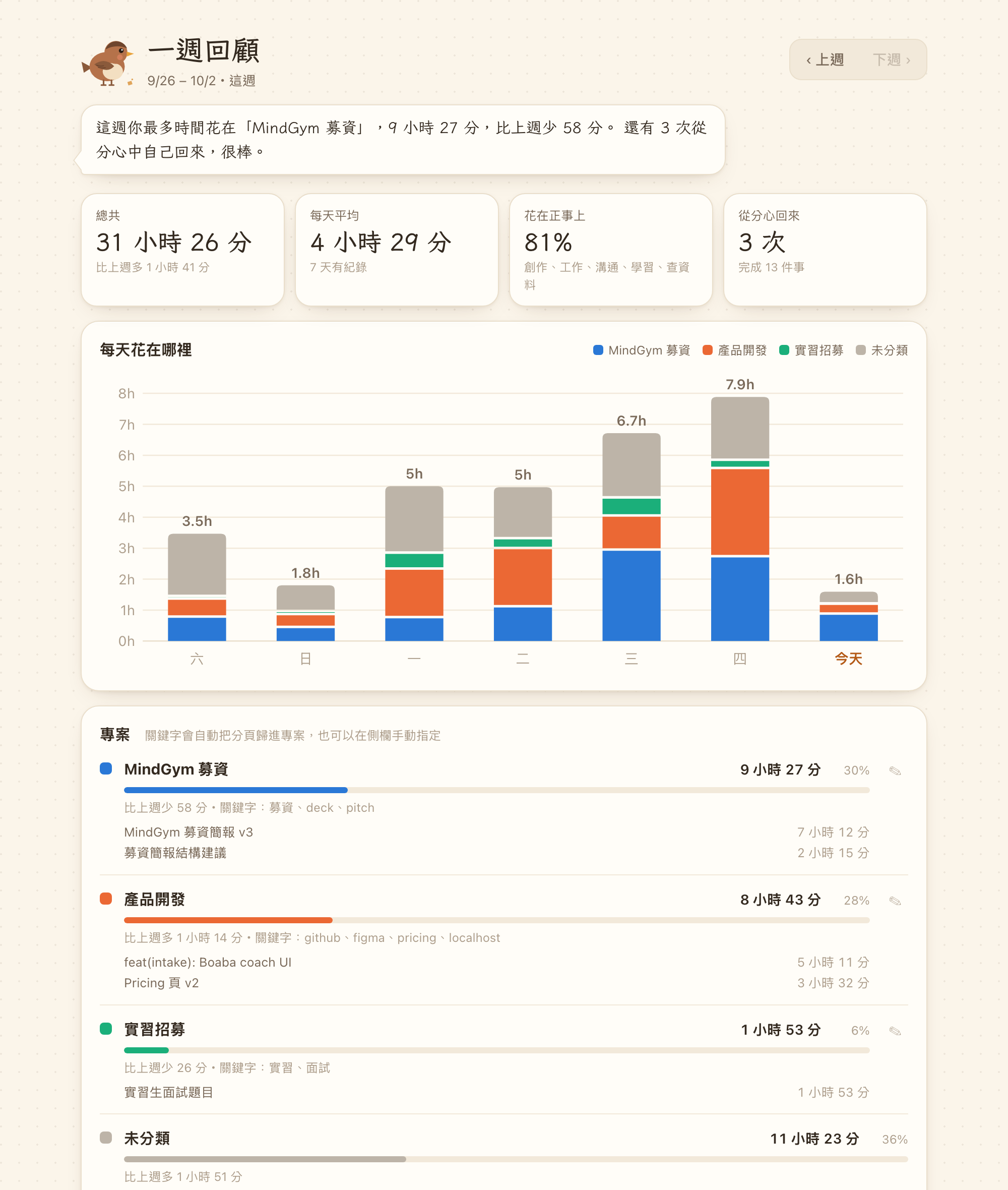Open the 從分心回來 3 次 card

tap(825, 250)
